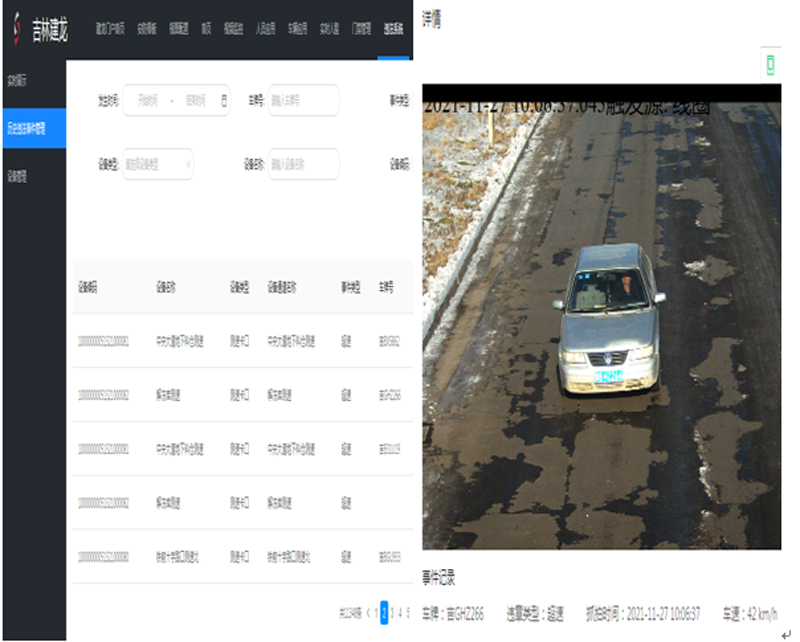Go to page 5 in pagination
This screenshot has width=800, height=642.
pos(408,611)
